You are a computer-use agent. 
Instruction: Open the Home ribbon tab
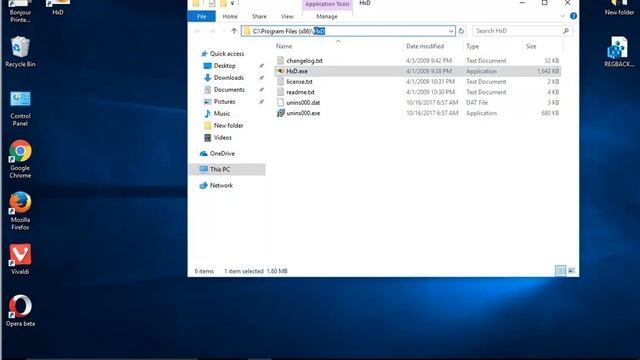pos(230,16)
